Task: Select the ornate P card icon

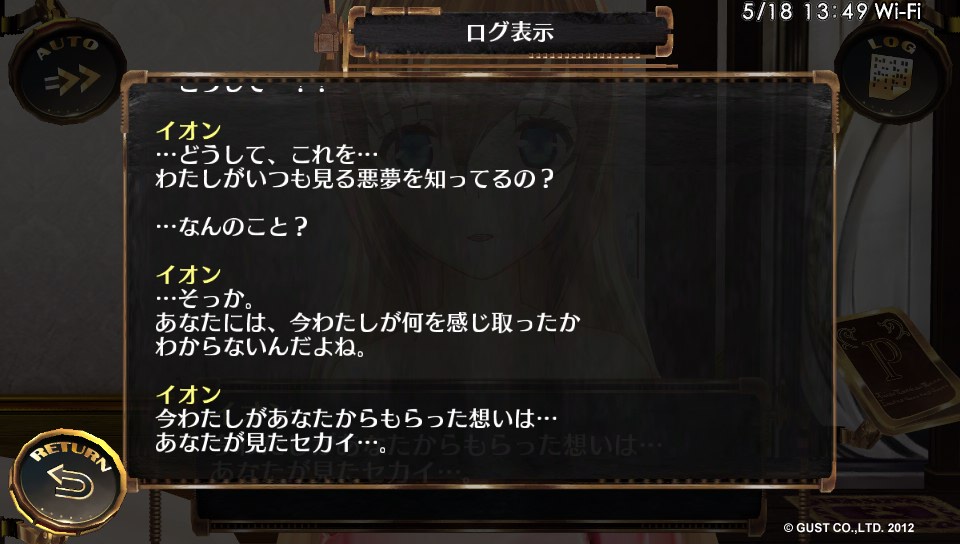Action: click(x=895, y=366)
